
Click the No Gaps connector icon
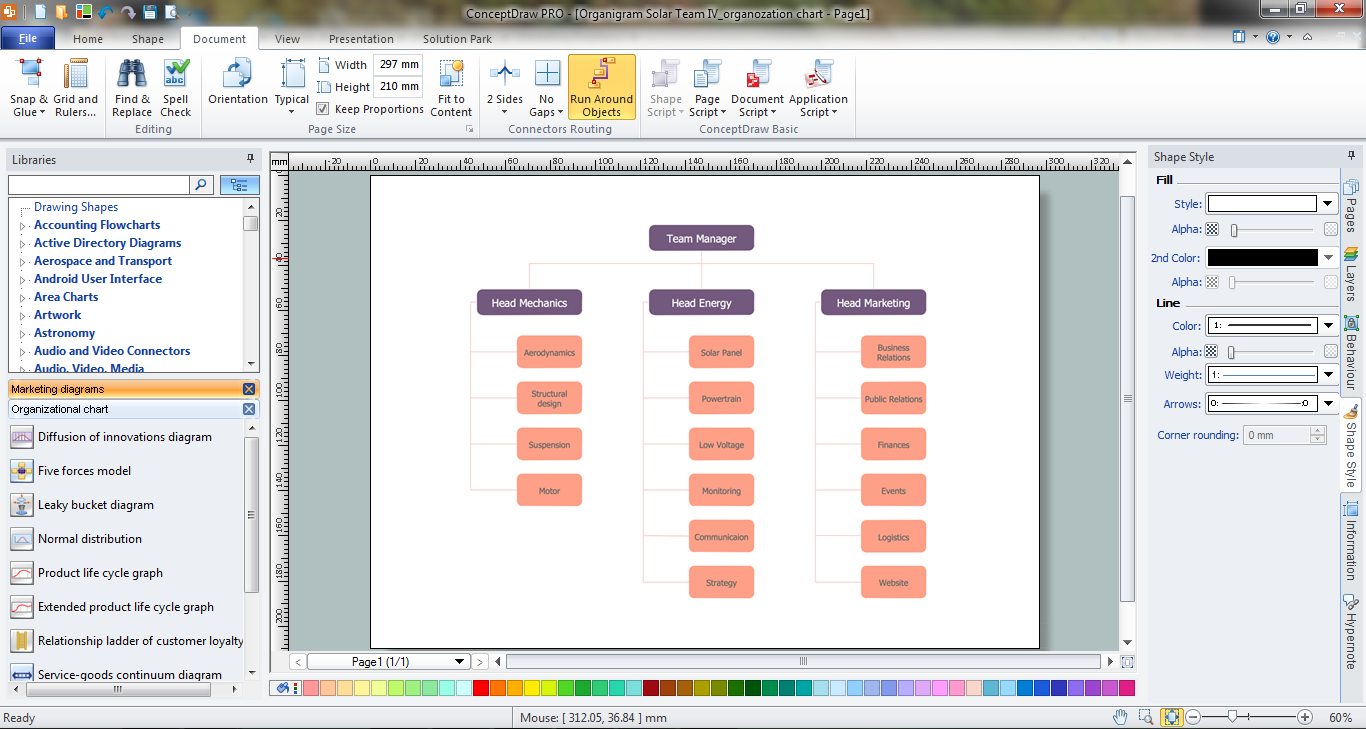click(546, 75)
